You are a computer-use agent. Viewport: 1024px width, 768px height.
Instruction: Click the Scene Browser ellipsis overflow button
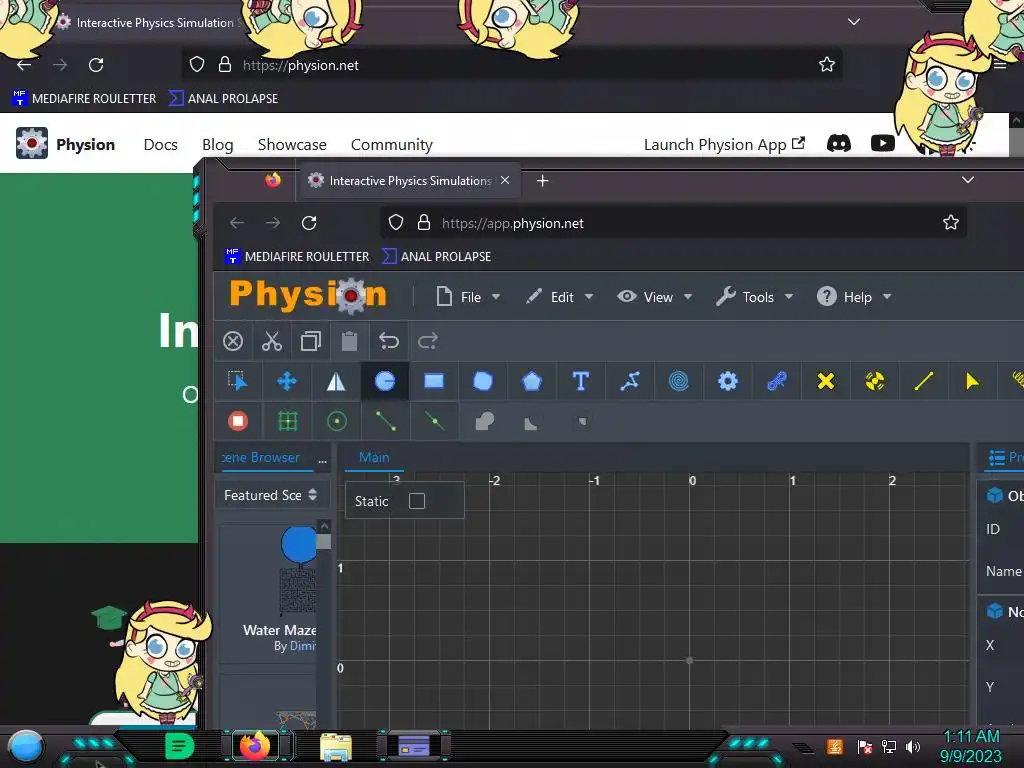coord(323,460)
